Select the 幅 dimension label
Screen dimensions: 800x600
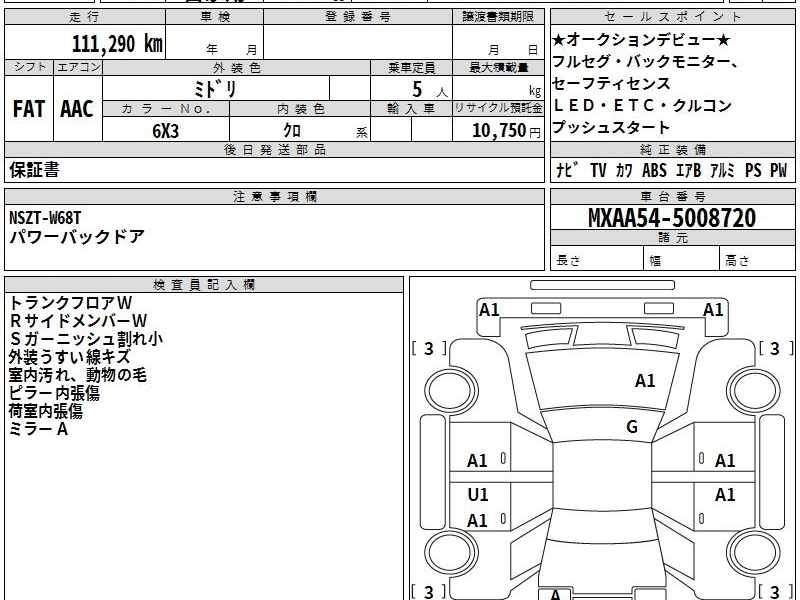[655, 261]
